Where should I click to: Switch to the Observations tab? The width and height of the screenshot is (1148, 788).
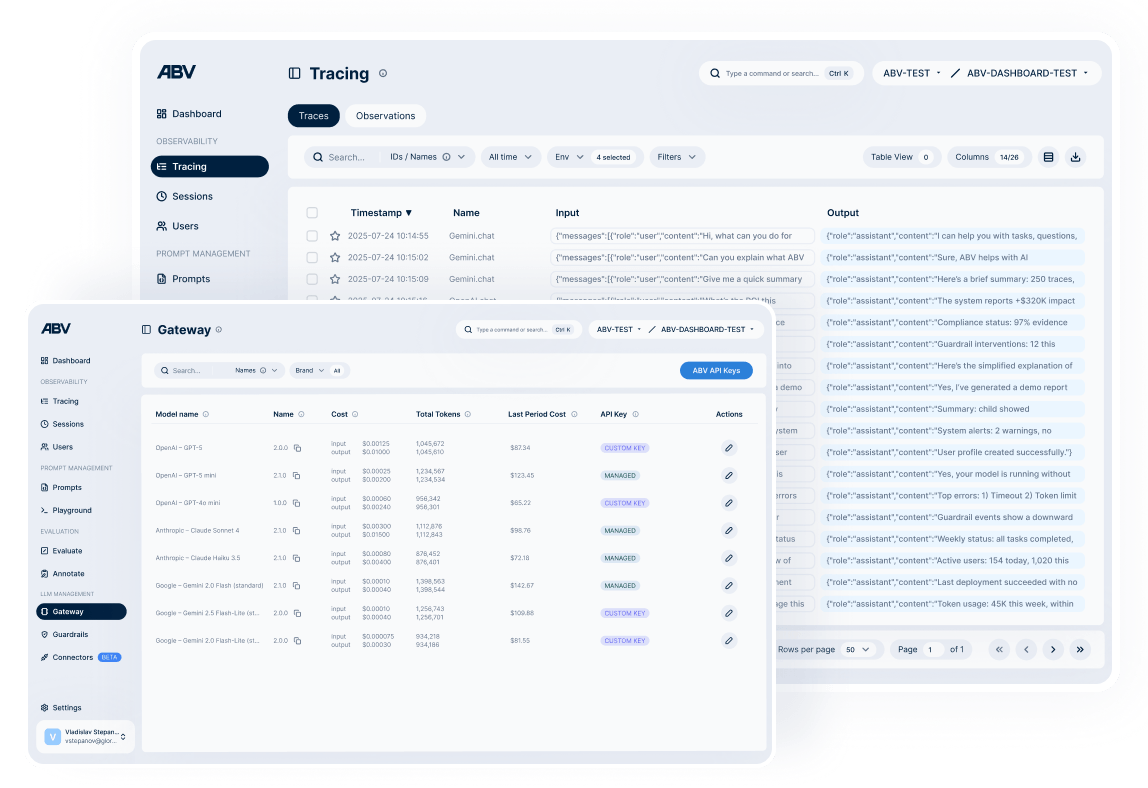[386, 115]
